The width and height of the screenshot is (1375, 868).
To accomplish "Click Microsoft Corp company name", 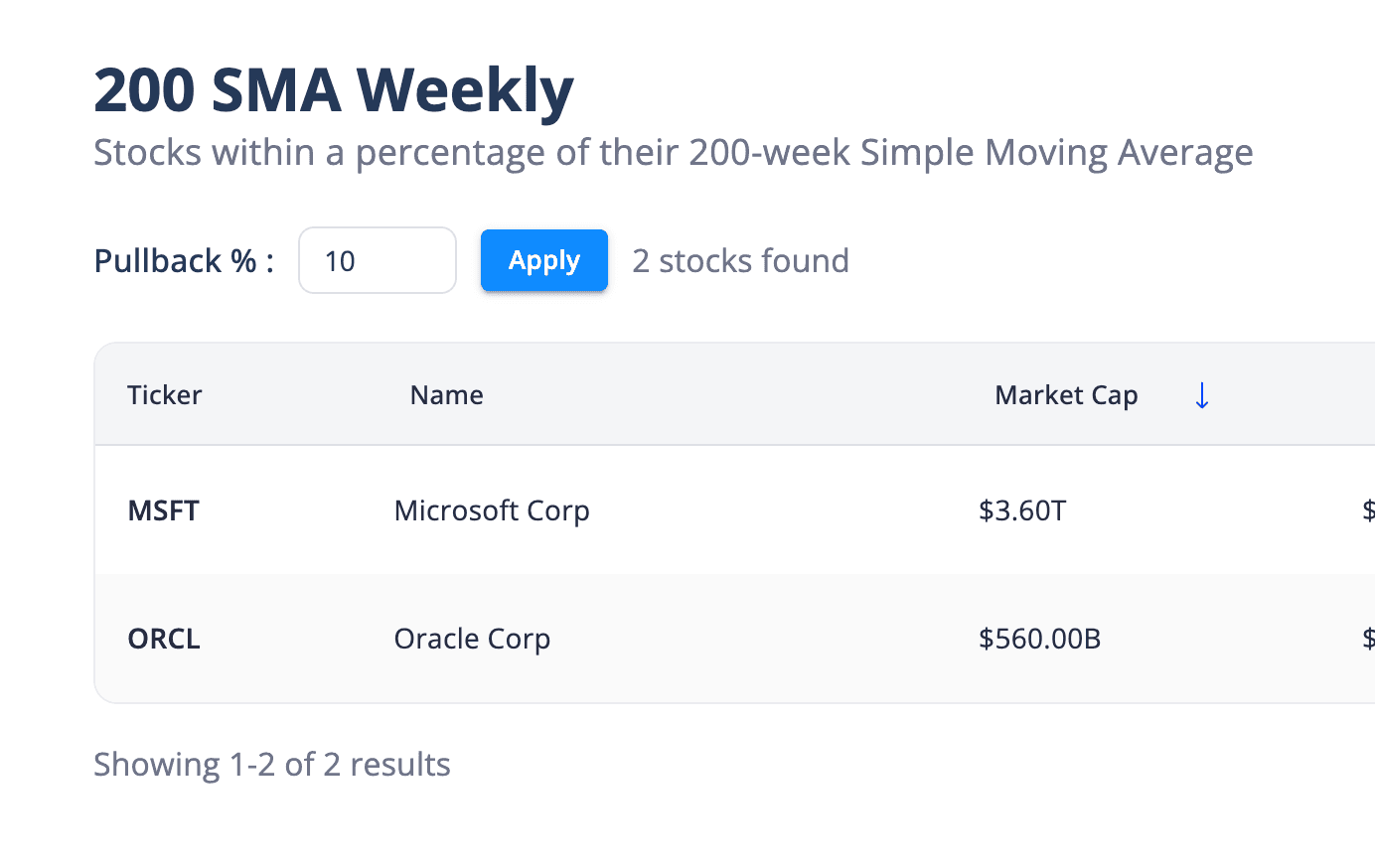I will [492, 510].
